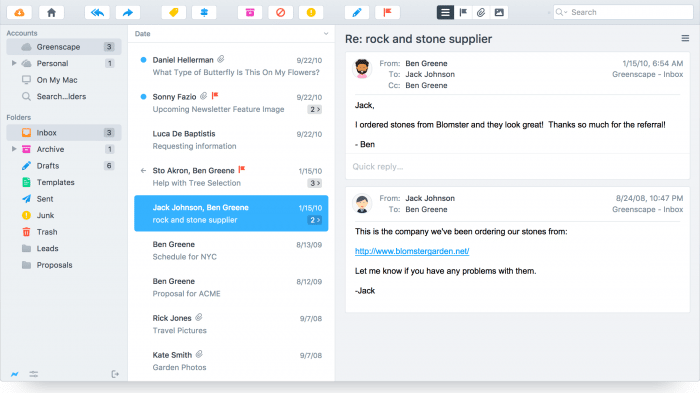Click the Quick reply field
The image size is (700, 393).
click(517, 167)
